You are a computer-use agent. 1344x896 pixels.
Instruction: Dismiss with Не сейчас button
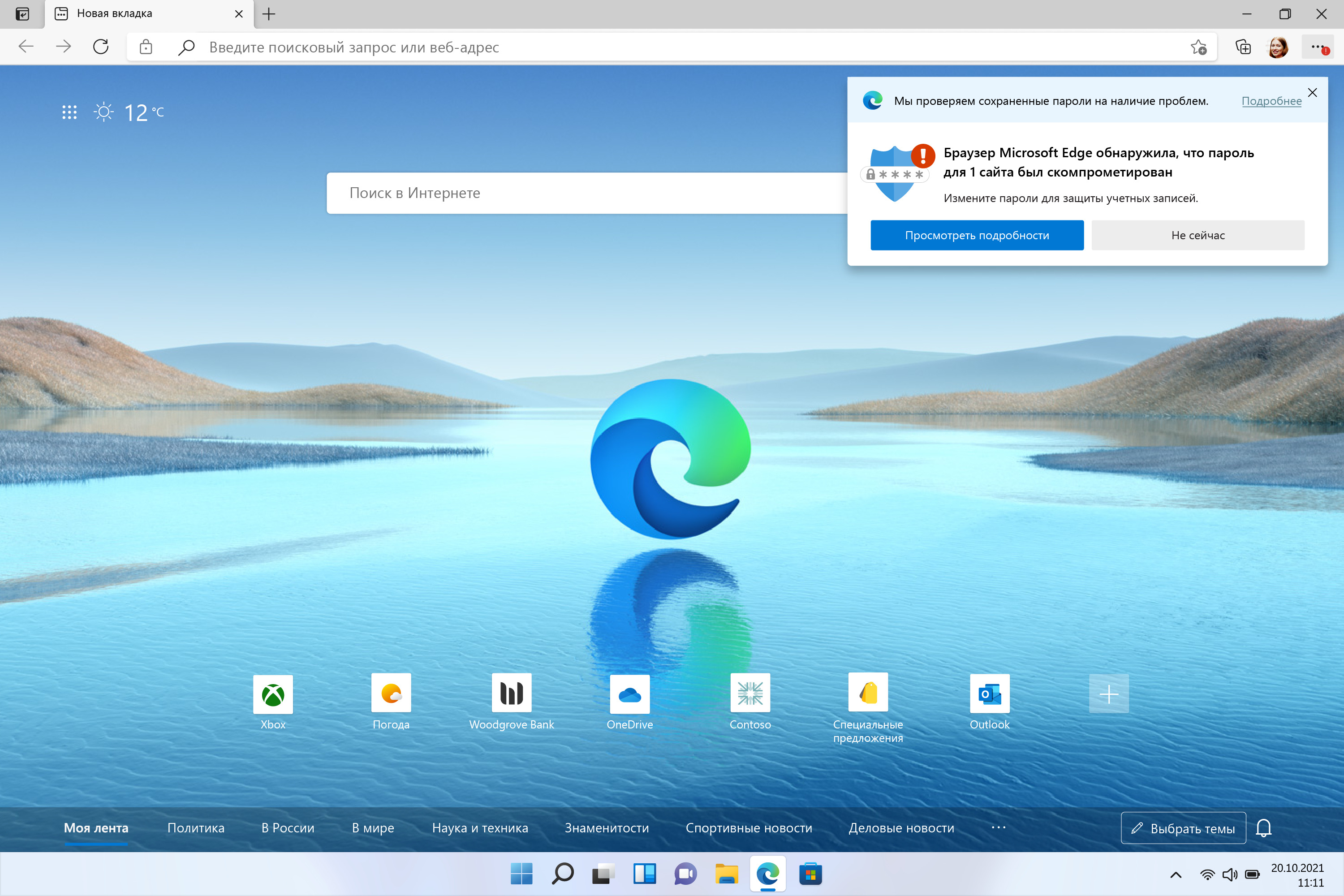point(1198,236)
